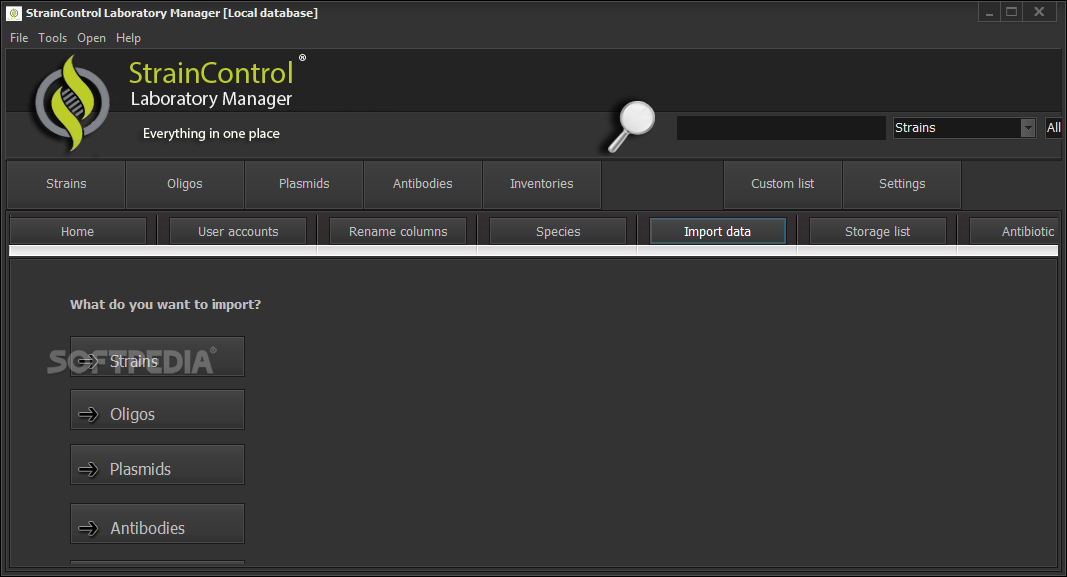The width and height of the screenshot is (1067, 577).
Task: Import Oligos data
Action: pos(157,410)
